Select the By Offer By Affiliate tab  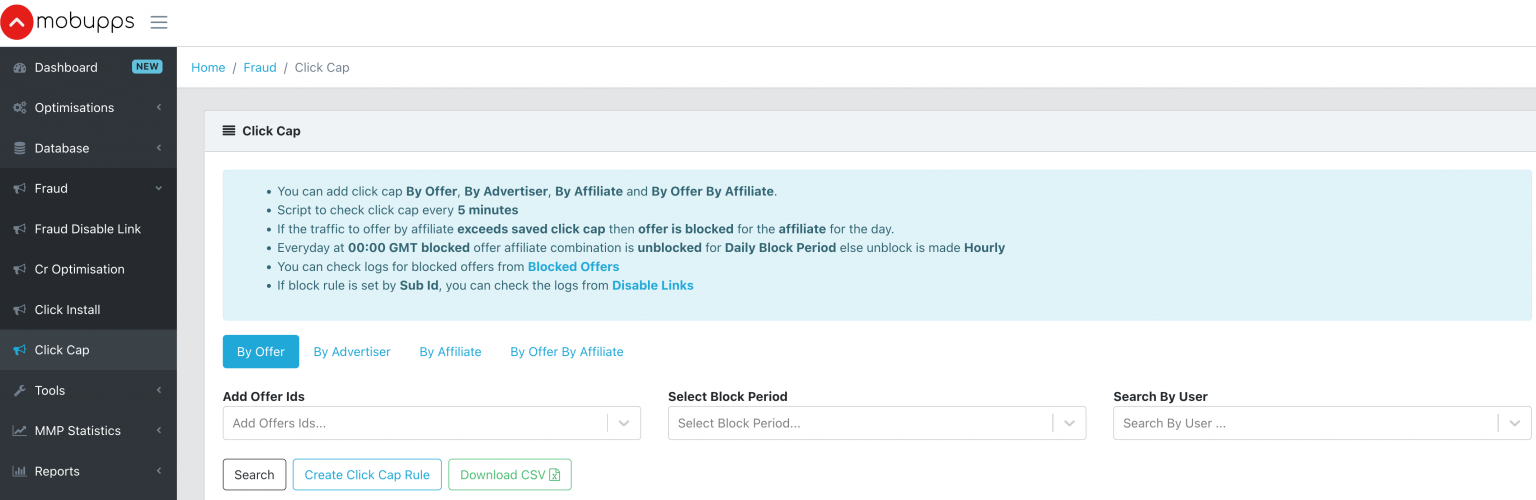pos(567,352)
